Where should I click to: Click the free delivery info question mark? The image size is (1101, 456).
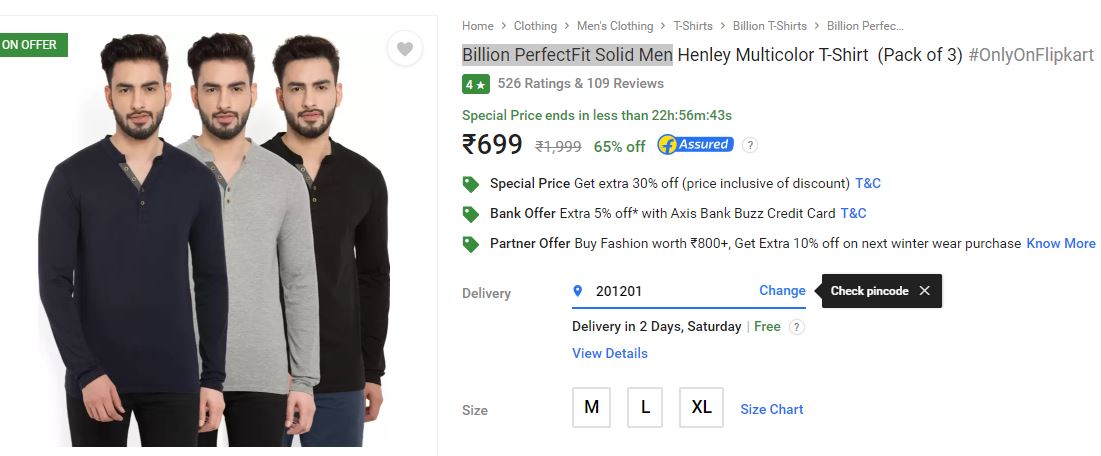[x=796, y=327]
